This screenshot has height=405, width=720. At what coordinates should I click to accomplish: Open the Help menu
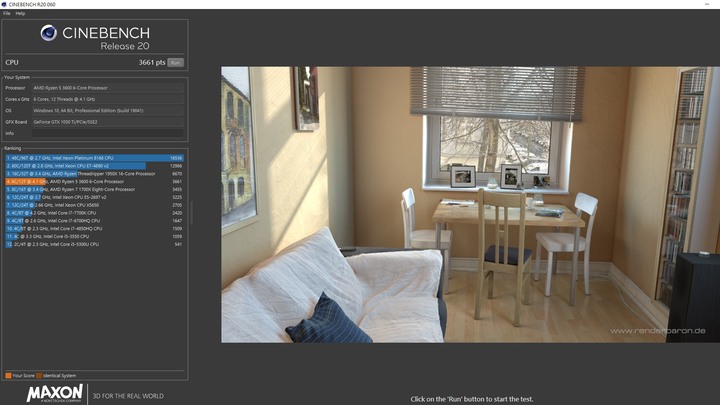tap(20, 13)
